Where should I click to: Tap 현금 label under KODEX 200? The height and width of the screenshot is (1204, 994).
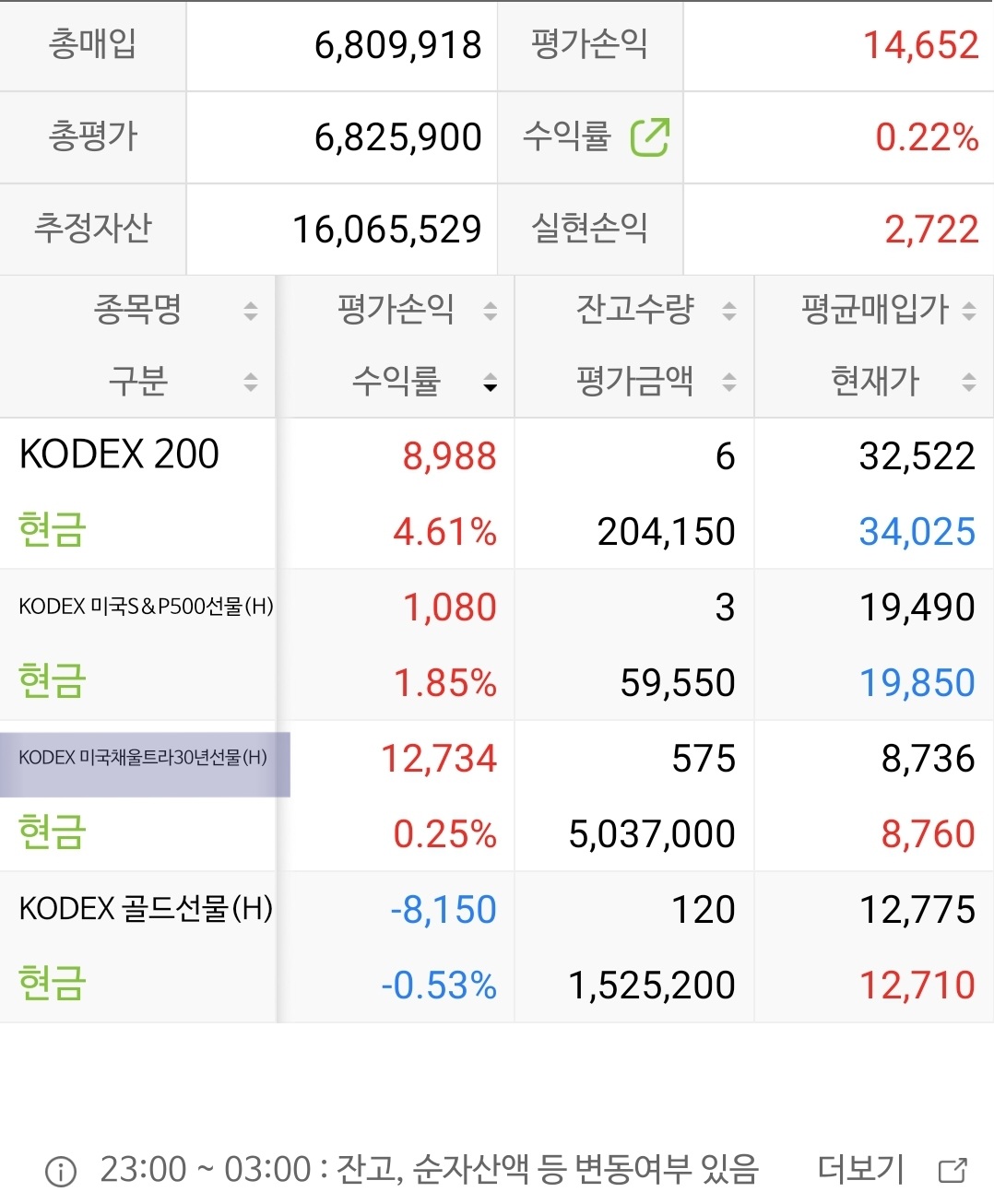[53, 530]
